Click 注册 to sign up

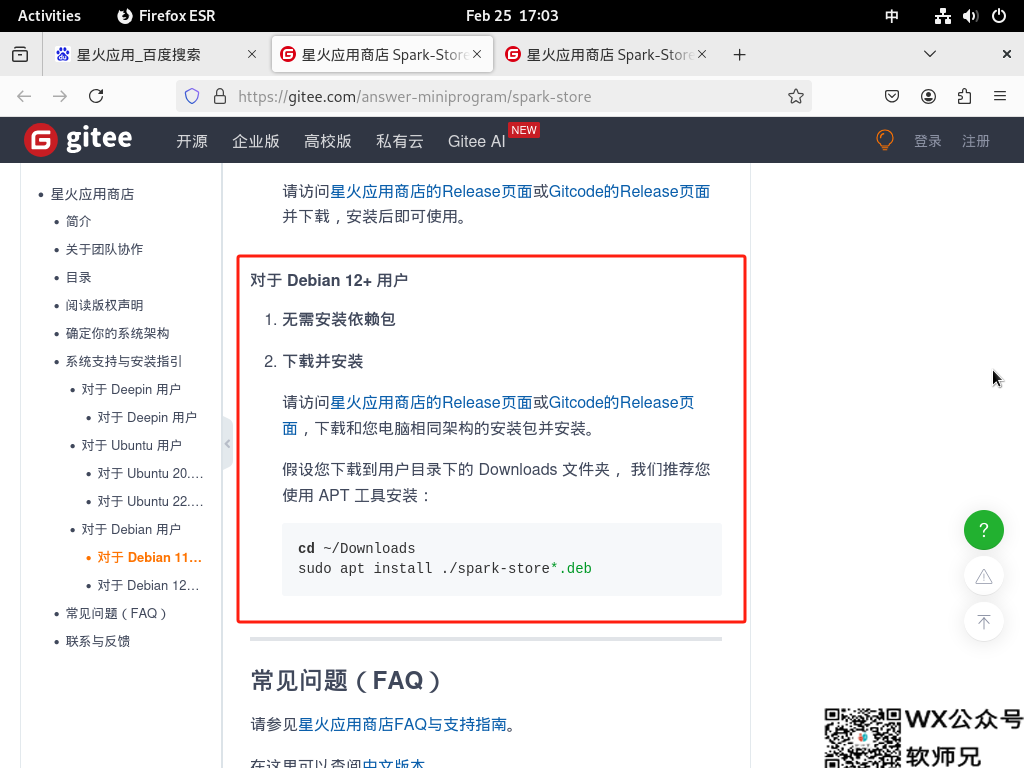976,141
